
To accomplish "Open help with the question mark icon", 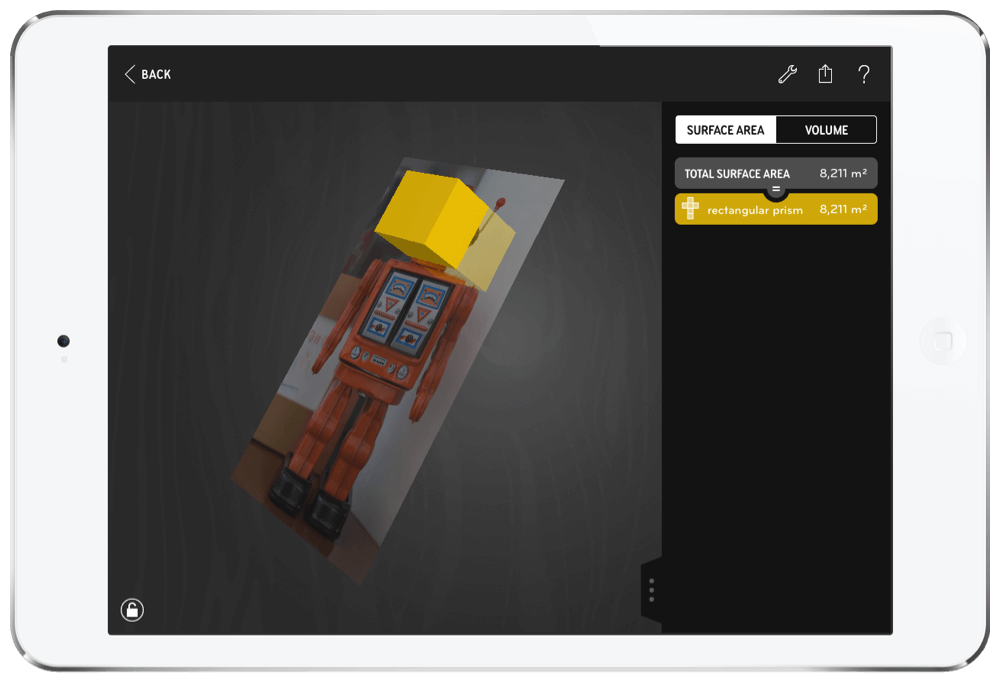I will point(864,75).
